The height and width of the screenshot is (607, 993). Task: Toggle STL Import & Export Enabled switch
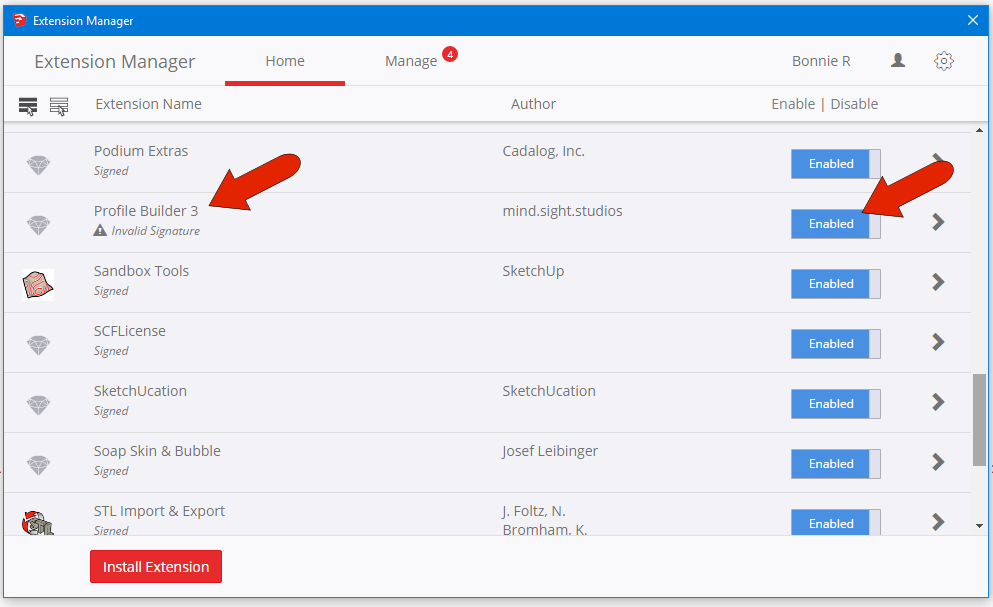tap(835, 523)
